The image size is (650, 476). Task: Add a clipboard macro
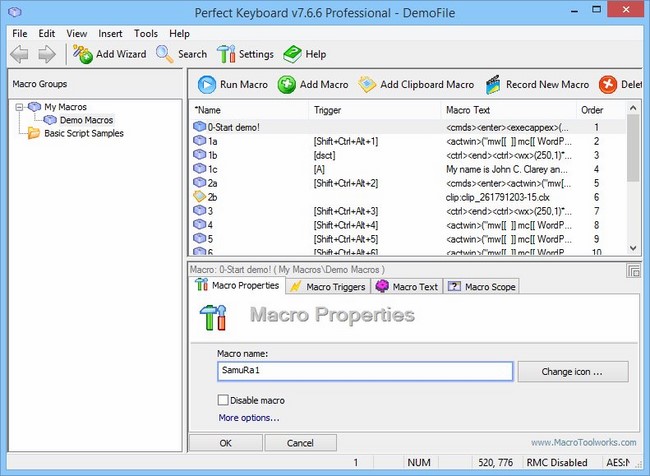click(x=367, y=85)
